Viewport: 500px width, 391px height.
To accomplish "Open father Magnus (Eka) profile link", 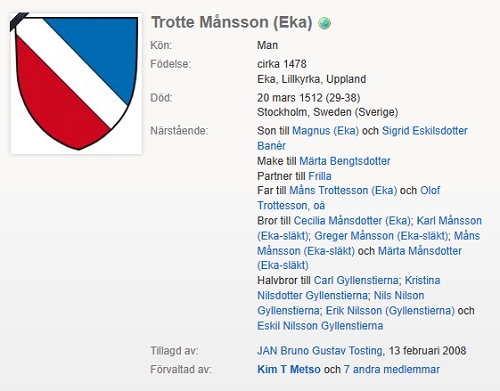I will 325,131.
